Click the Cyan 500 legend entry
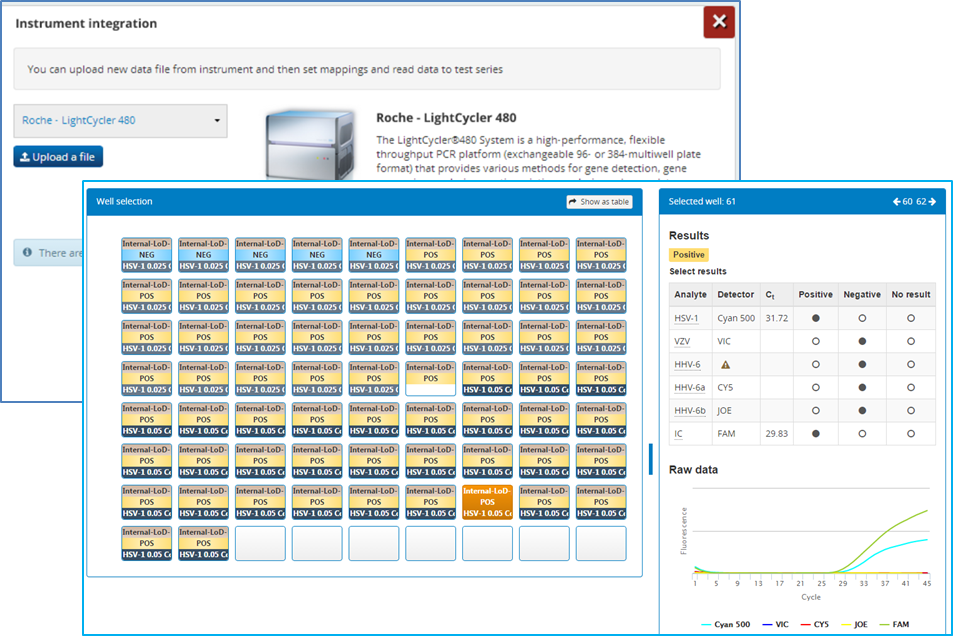 click(726, 624)
